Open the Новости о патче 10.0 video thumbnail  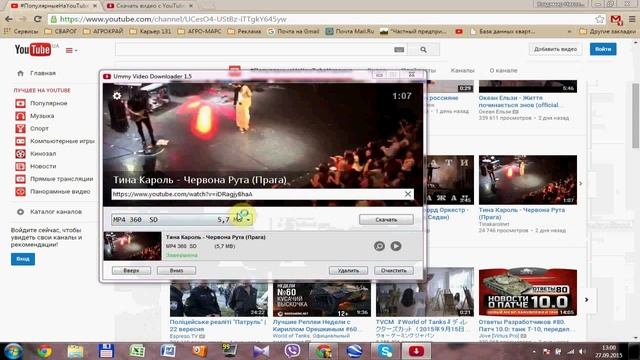[528, 292]
